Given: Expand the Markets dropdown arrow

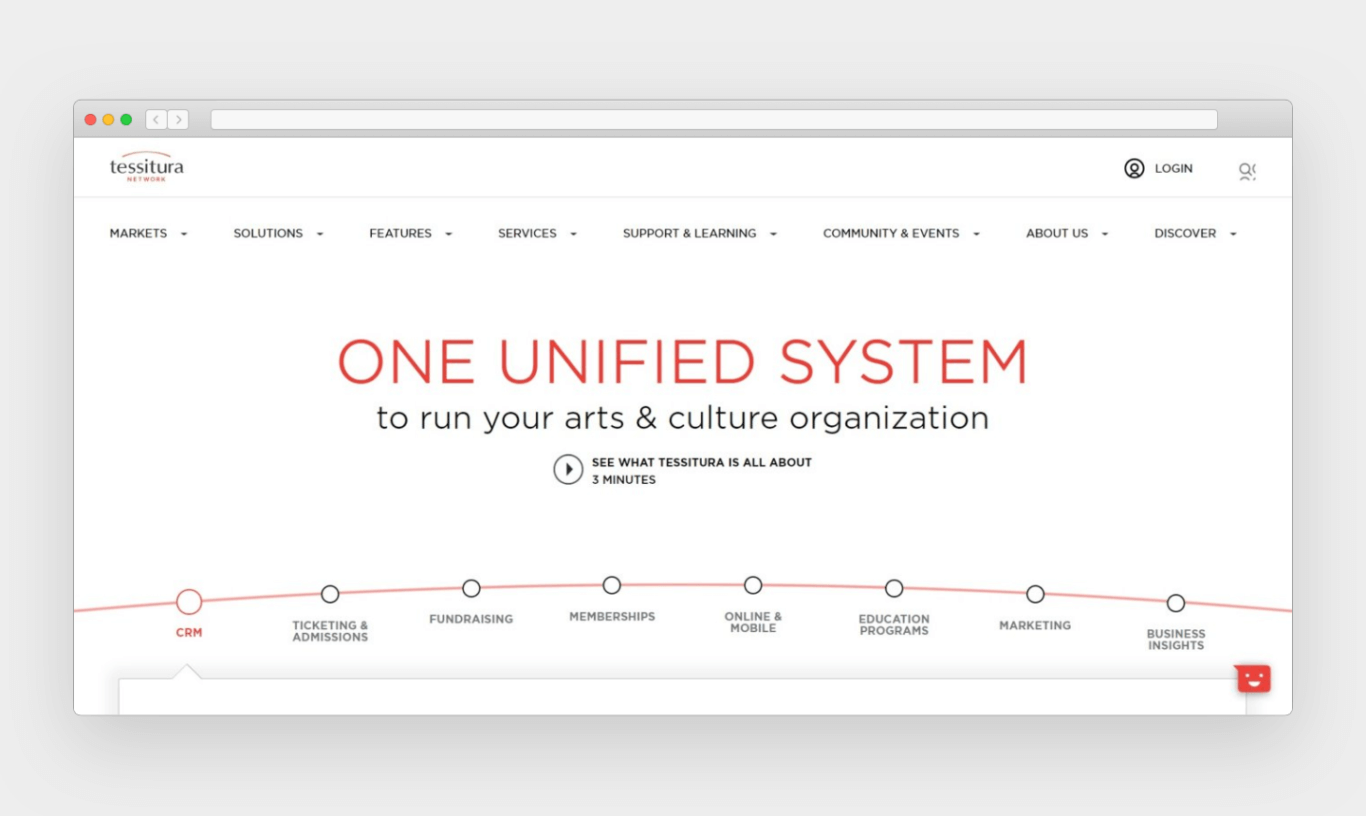Looking at the screenshot, I should [x=183, y=234].
